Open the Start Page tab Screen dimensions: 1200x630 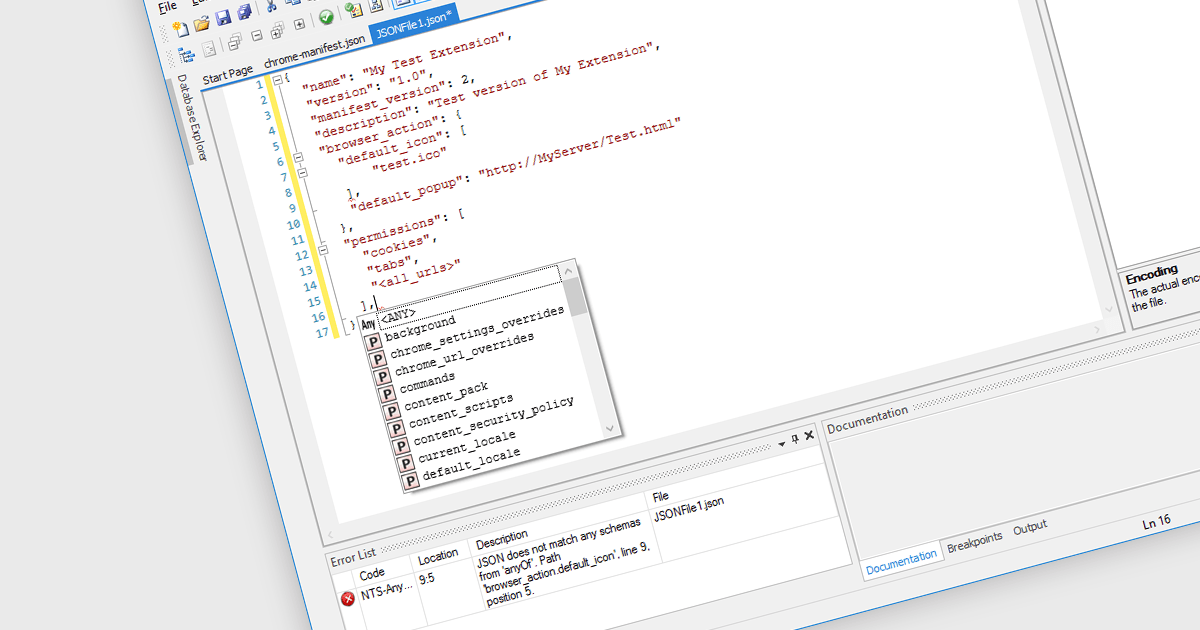pyautogui.click(x=228, y=75)
